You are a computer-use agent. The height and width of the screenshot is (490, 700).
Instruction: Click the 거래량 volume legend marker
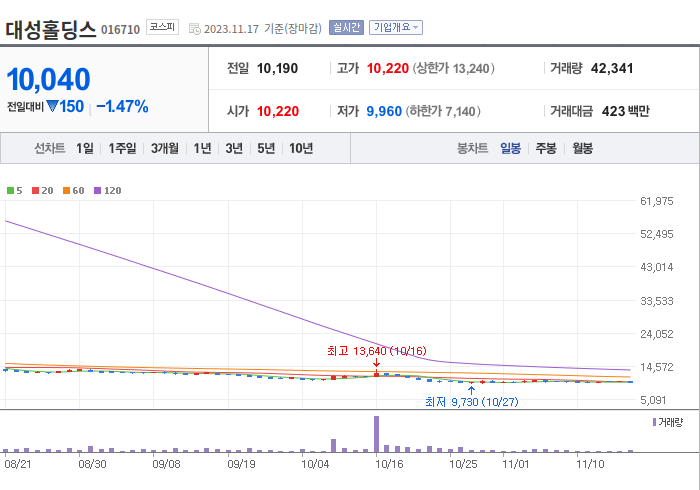coord(654,422)
